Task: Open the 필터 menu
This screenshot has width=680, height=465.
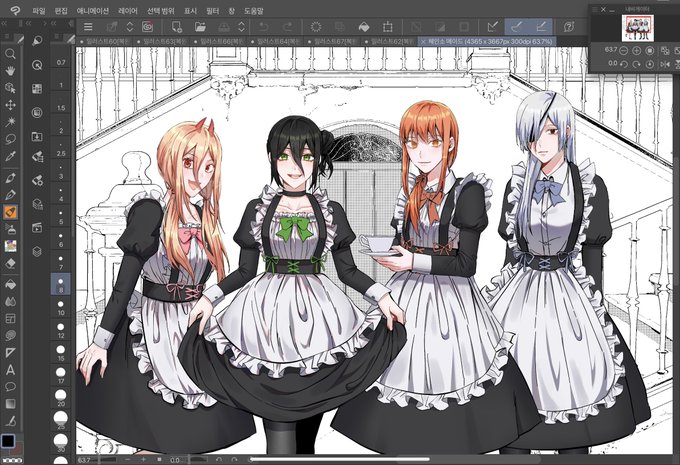Action: pyautogui.click(x=213, y=11)
